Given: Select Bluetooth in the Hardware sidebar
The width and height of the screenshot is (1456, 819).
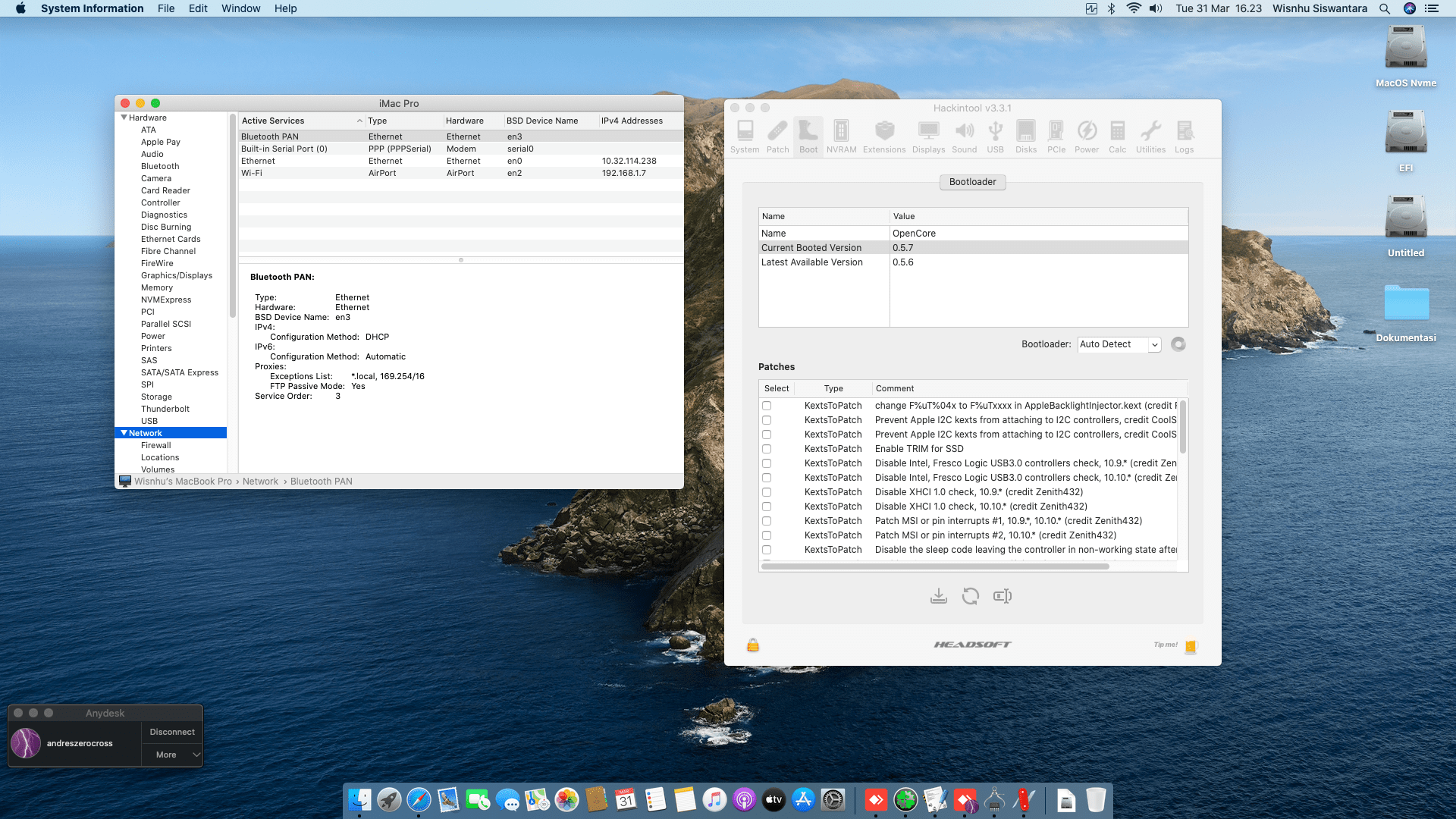Looking at the screenshot, I should tap(160, 166).
